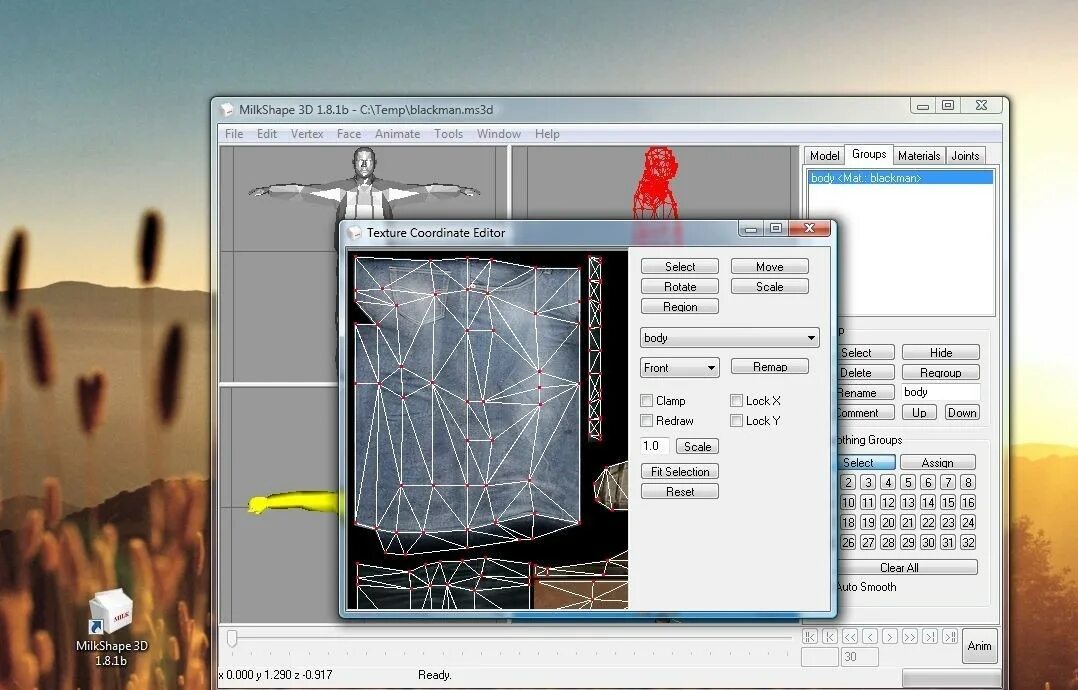Select body <Mat: blackman> group in list
The height and width of the screenshot is (690, 1078).
(x=901, y=178)
